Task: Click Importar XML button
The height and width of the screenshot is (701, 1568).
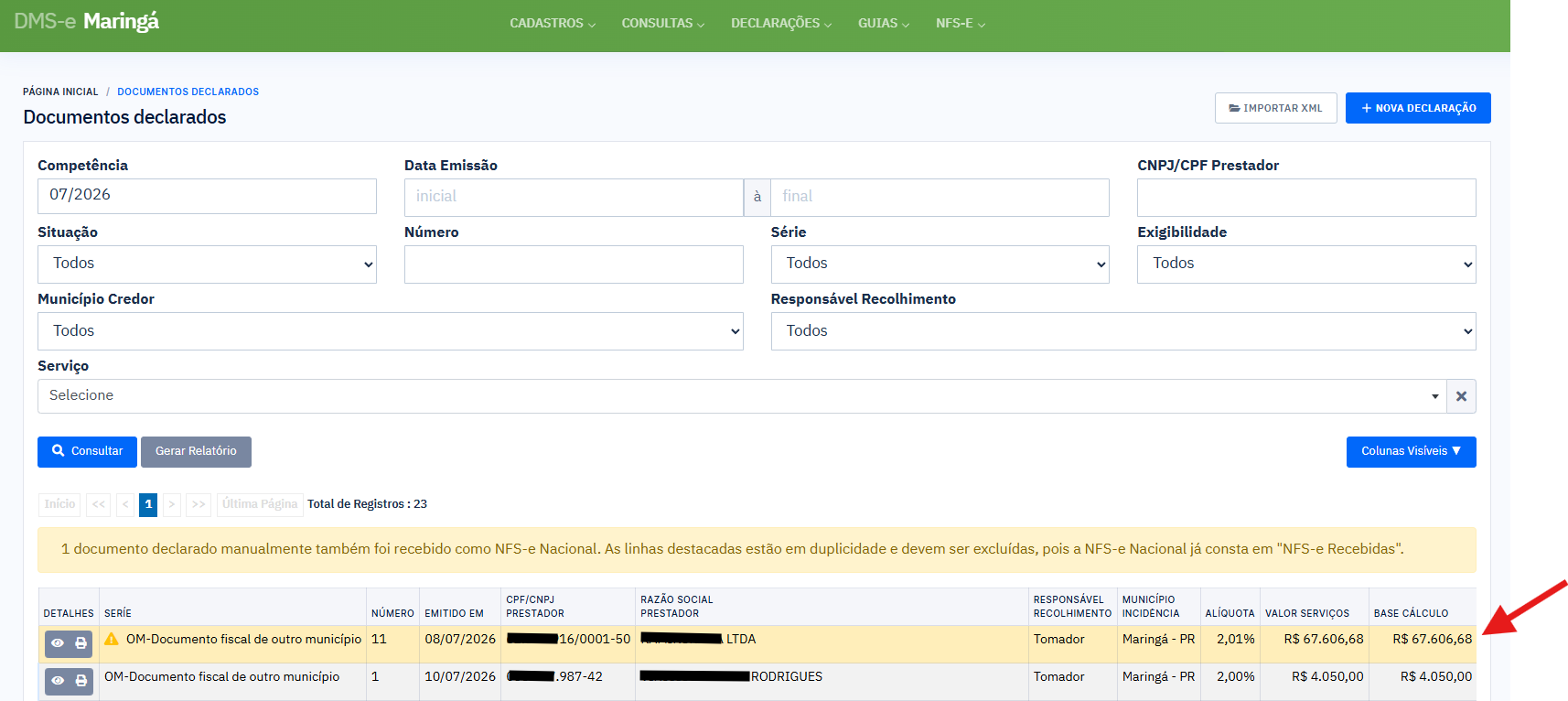Action: 1275,108
